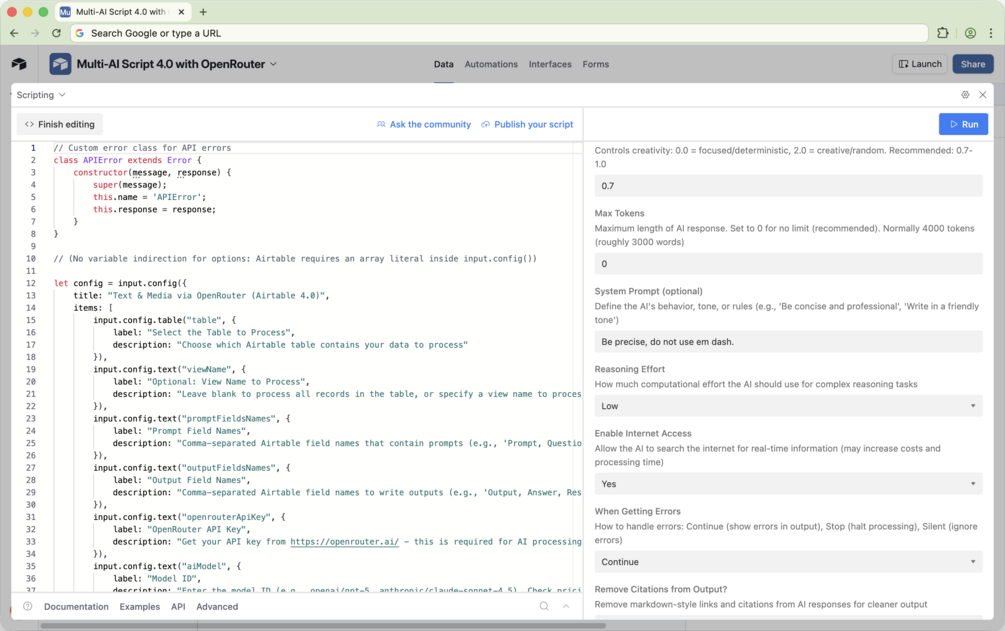Open the When Getting Errors dropdown
The height and width of the screenshot is (631, 1005).
[788, 562]
